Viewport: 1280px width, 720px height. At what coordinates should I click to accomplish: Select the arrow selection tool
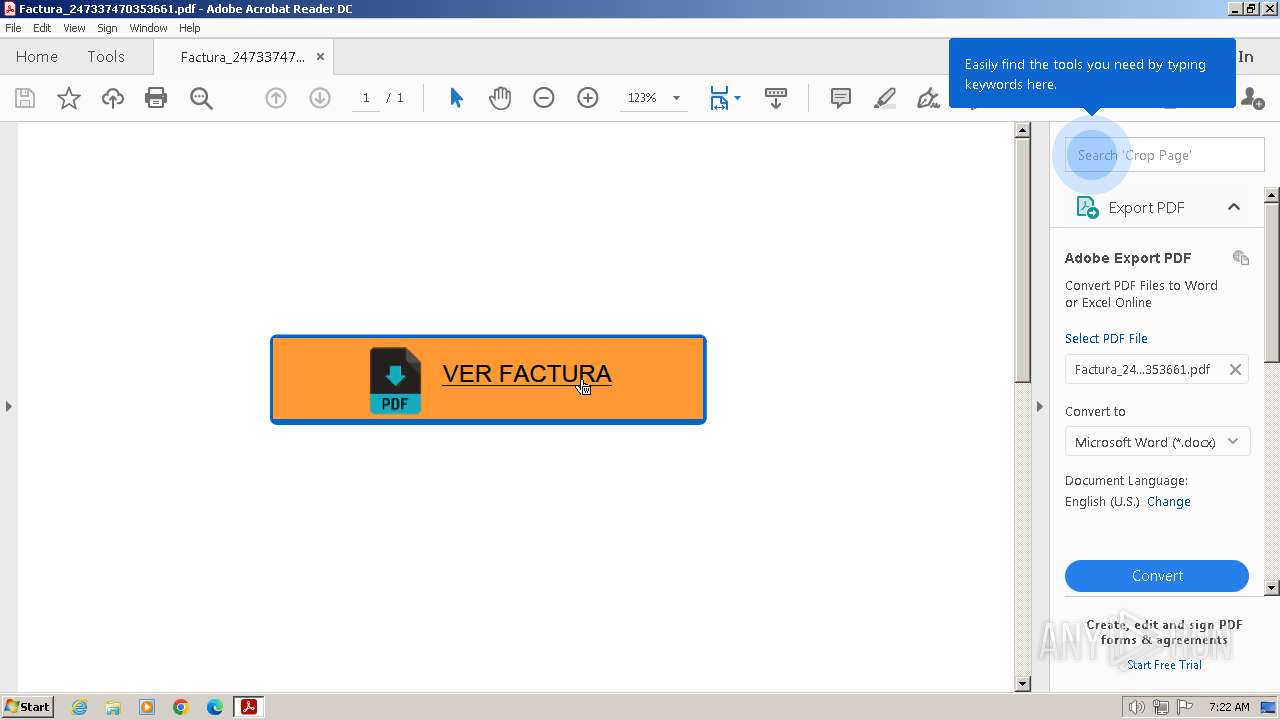(456, 98)
